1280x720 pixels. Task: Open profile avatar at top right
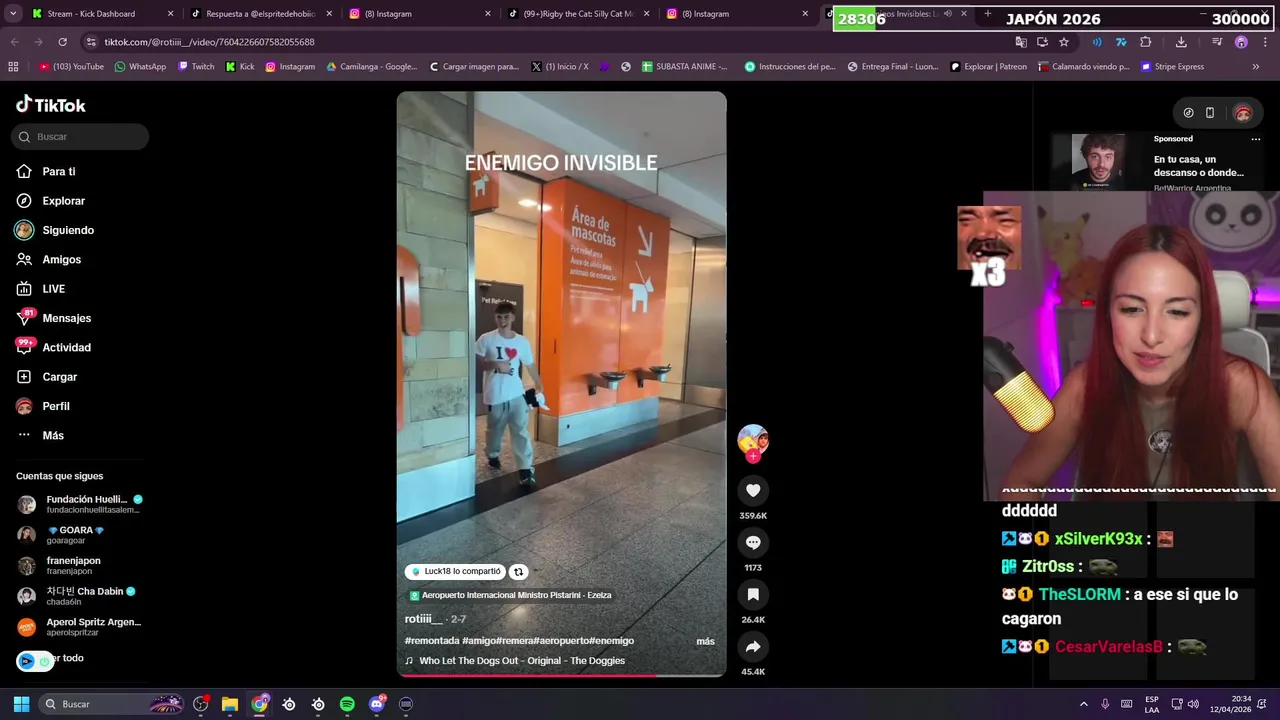pos(1243,113)
